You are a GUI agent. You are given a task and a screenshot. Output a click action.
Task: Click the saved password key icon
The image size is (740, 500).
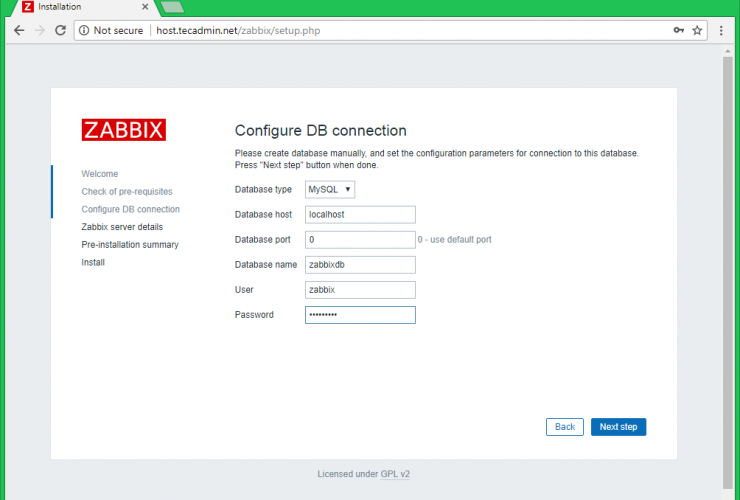pos(679,31)
